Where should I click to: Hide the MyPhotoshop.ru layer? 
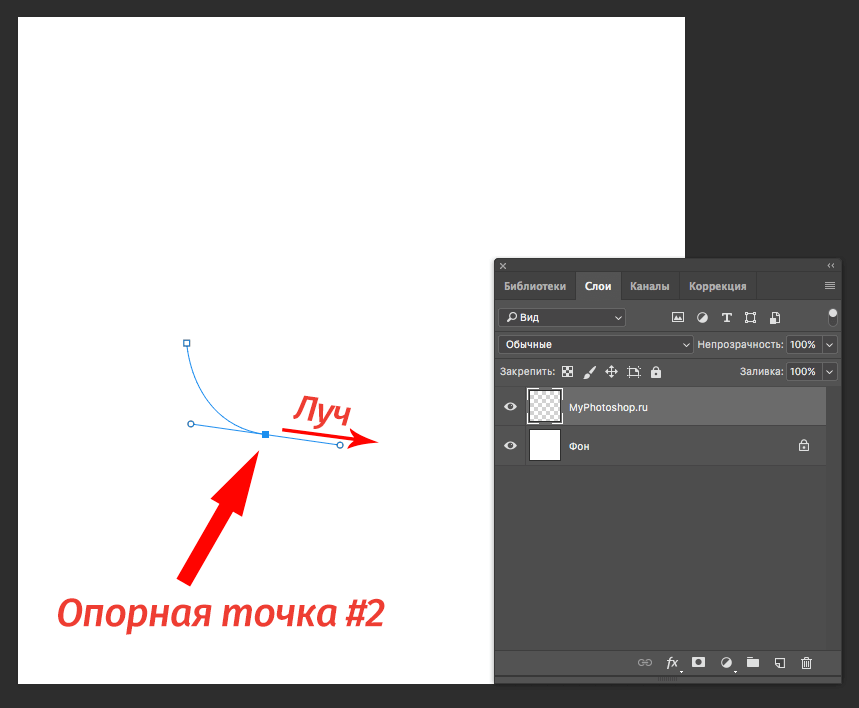[x=510, y=406]
